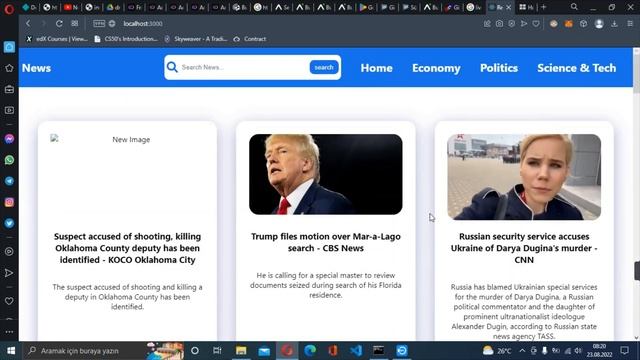Click the magnifier icon in news search box
The height and width of the screenshot is (360, 640).
172,67
